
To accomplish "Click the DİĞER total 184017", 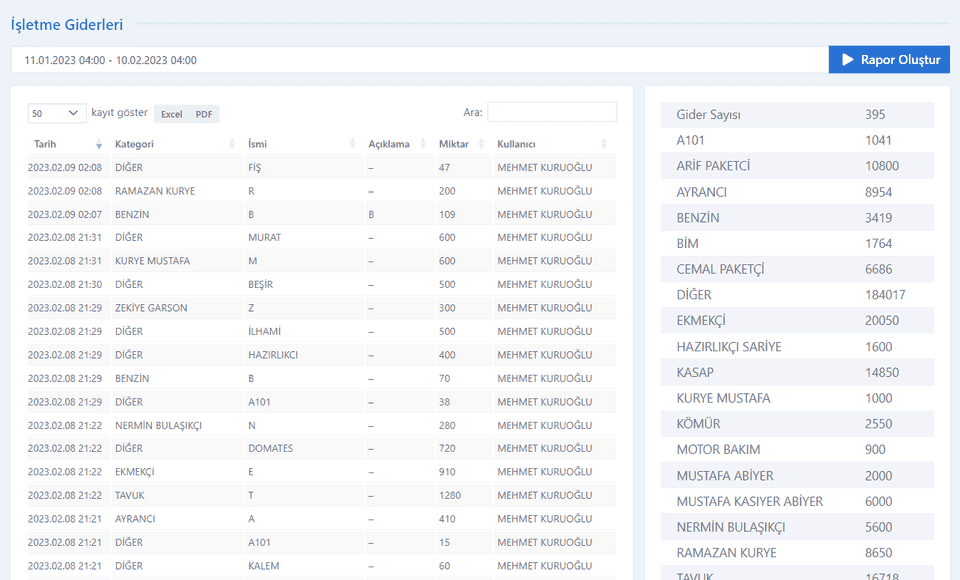I will point(885,295).
